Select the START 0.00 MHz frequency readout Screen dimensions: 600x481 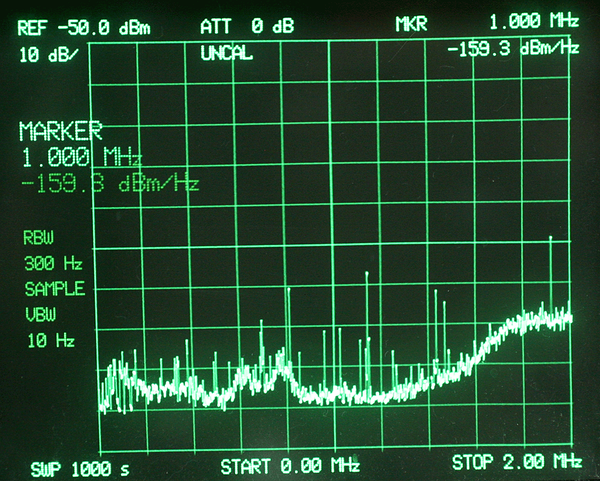point(290,466)
